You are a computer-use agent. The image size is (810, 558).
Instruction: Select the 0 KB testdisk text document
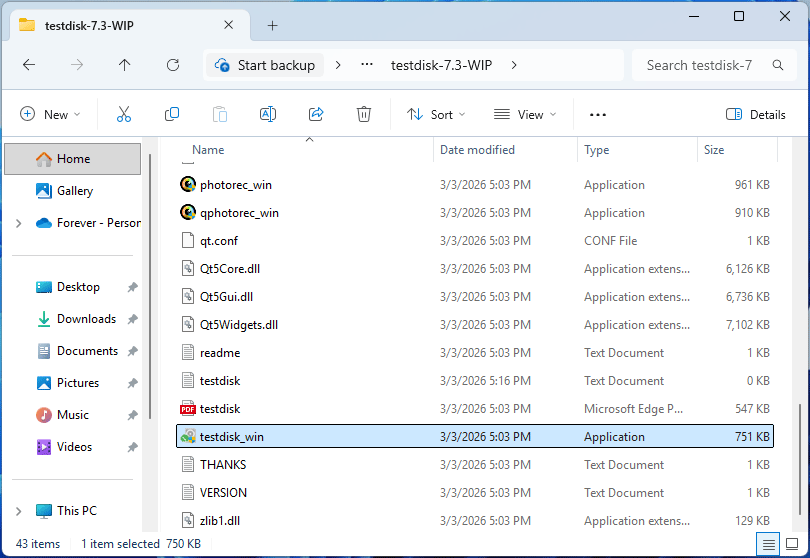(x=475, y=381)
